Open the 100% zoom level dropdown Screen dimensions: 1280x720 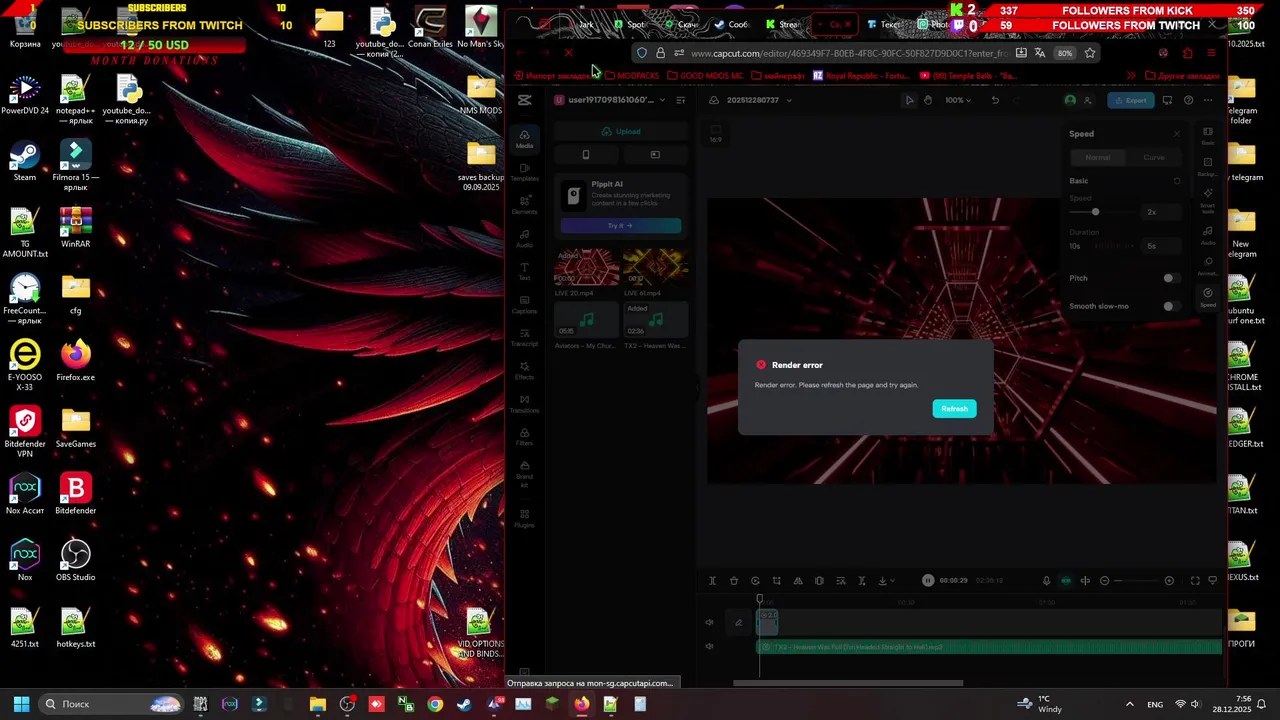958,100
